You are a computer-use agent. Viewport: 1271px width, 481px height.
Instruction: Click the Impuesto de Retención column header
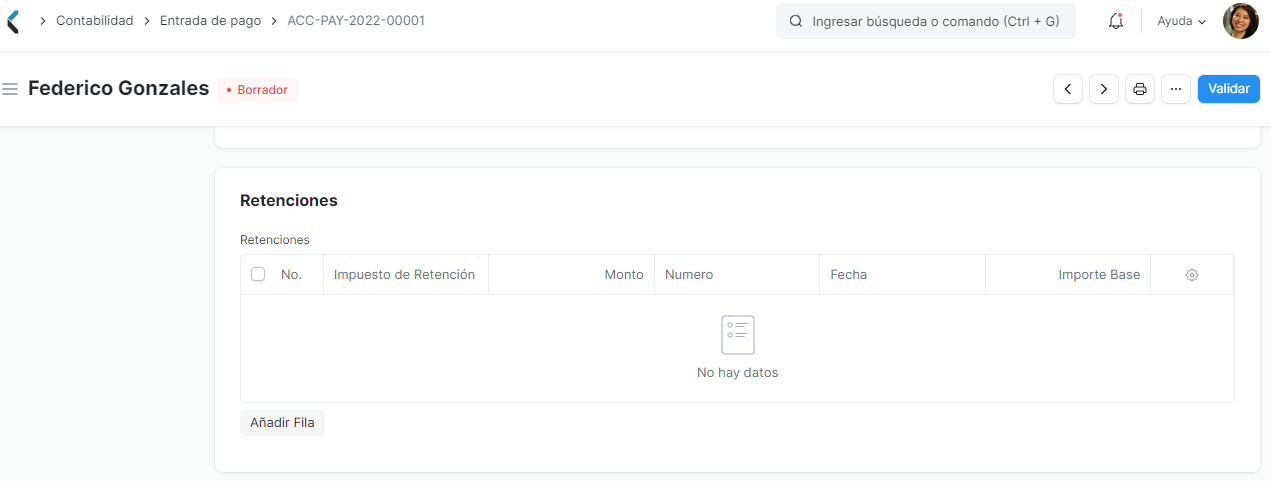click(404, 274)
